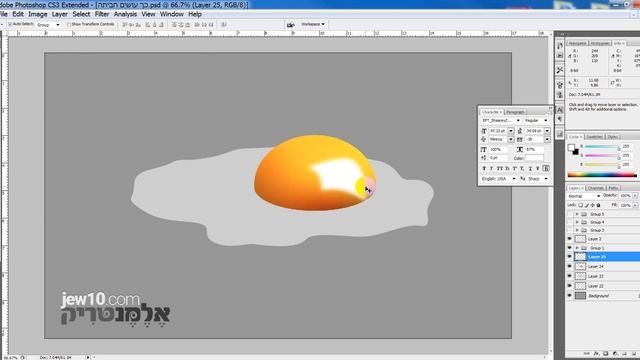
Task: Click the red channel slider in Color panel
Action: 602,147
